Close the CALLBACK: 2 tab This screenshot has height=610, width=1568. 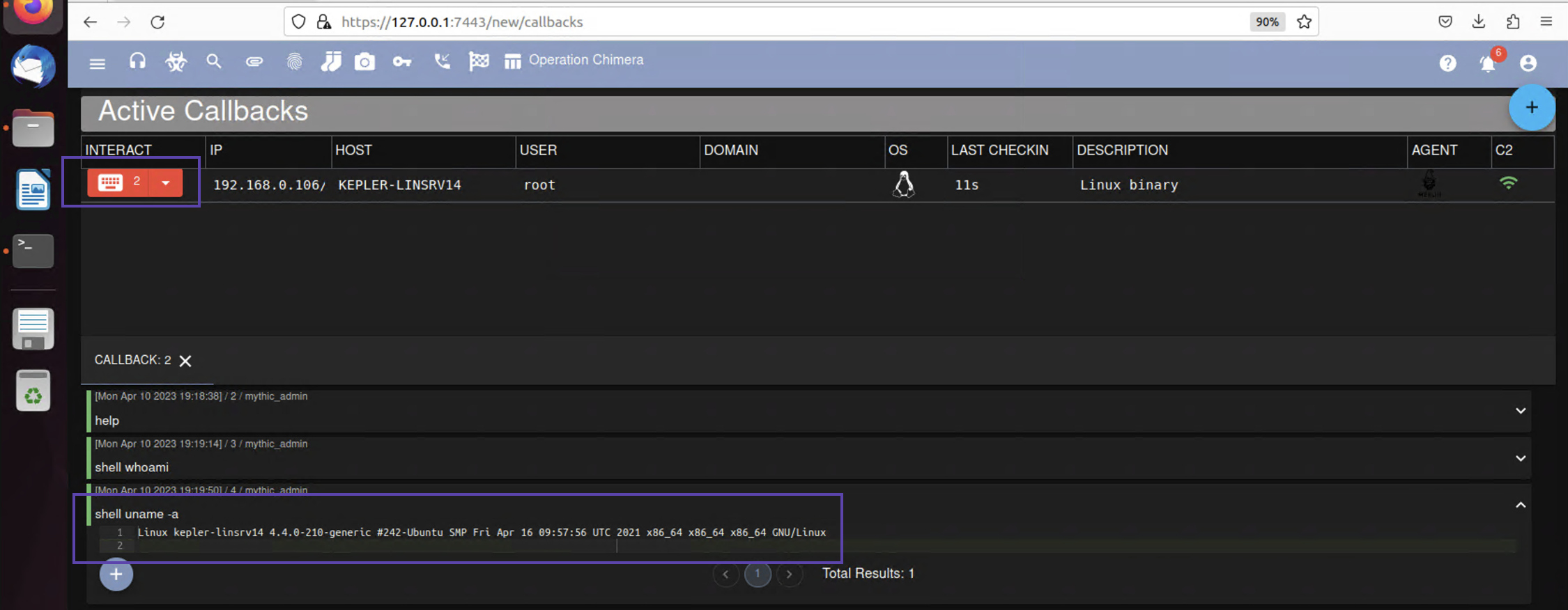pos(185,361)
